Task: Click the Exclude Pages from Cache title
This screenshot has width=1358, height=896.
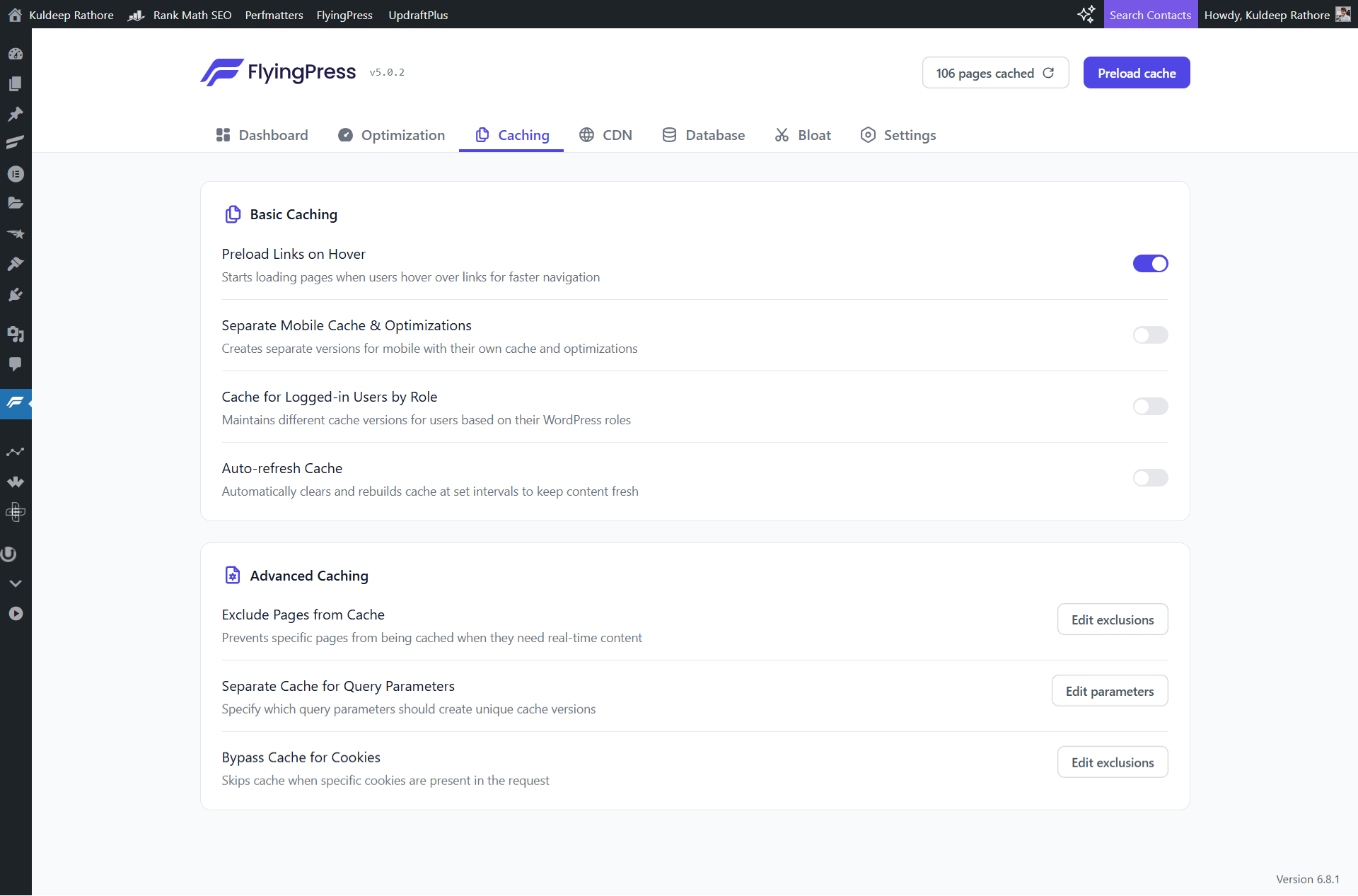Action: (x=303, y=615)
